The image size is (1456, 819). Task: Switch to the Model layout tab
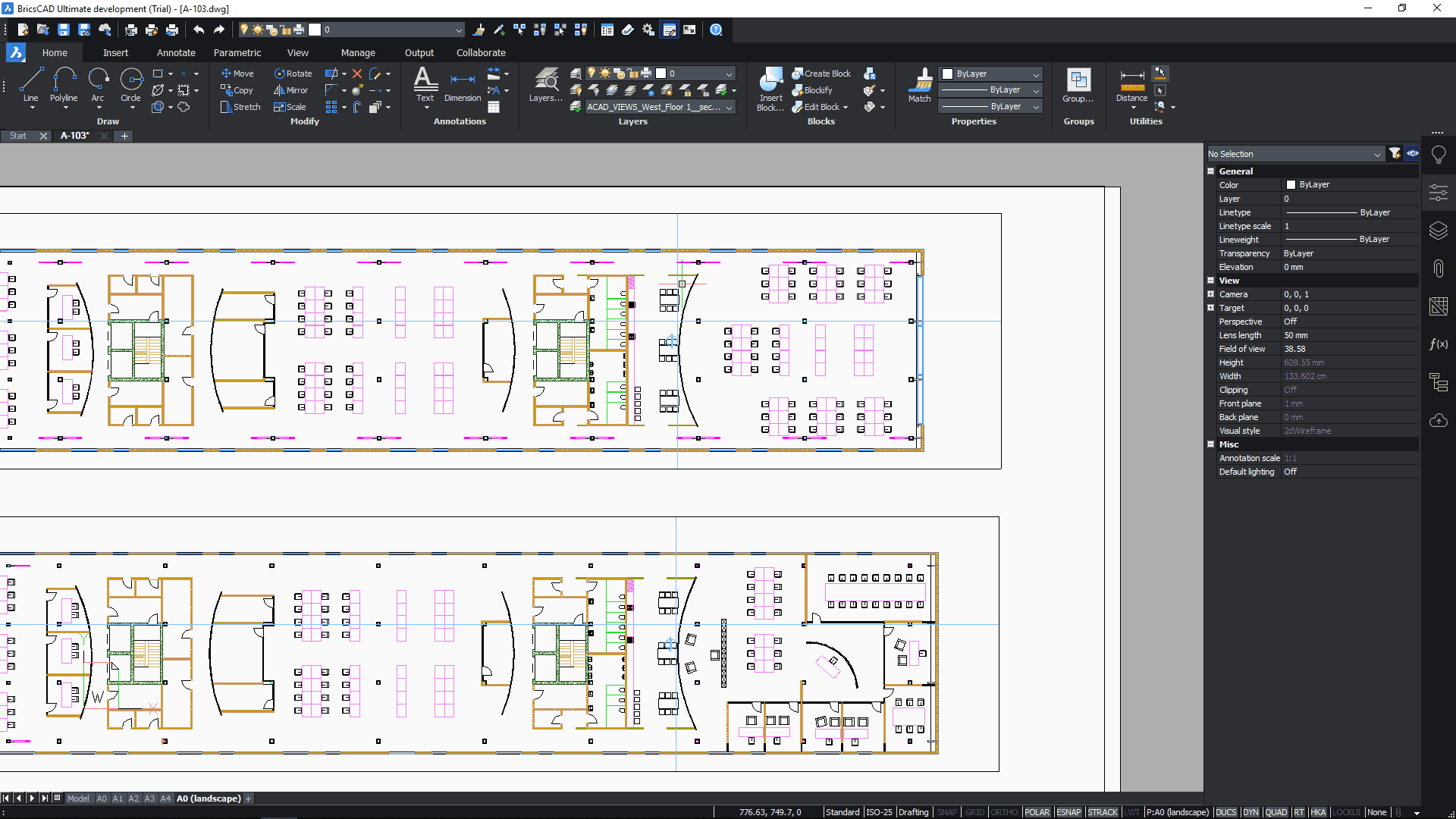[x=78, y=799]
